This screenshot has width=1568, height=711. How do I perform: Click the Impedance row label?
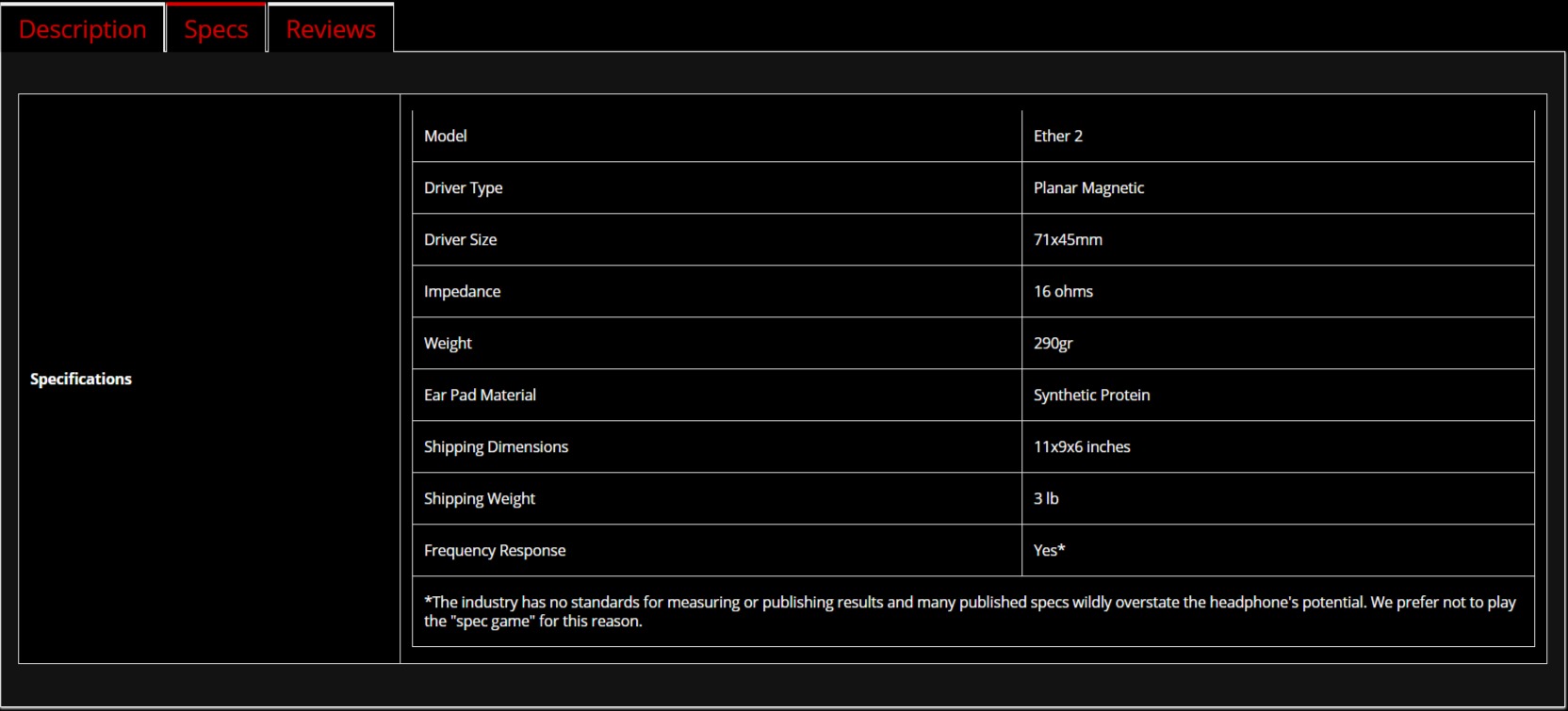pos(463,291)
